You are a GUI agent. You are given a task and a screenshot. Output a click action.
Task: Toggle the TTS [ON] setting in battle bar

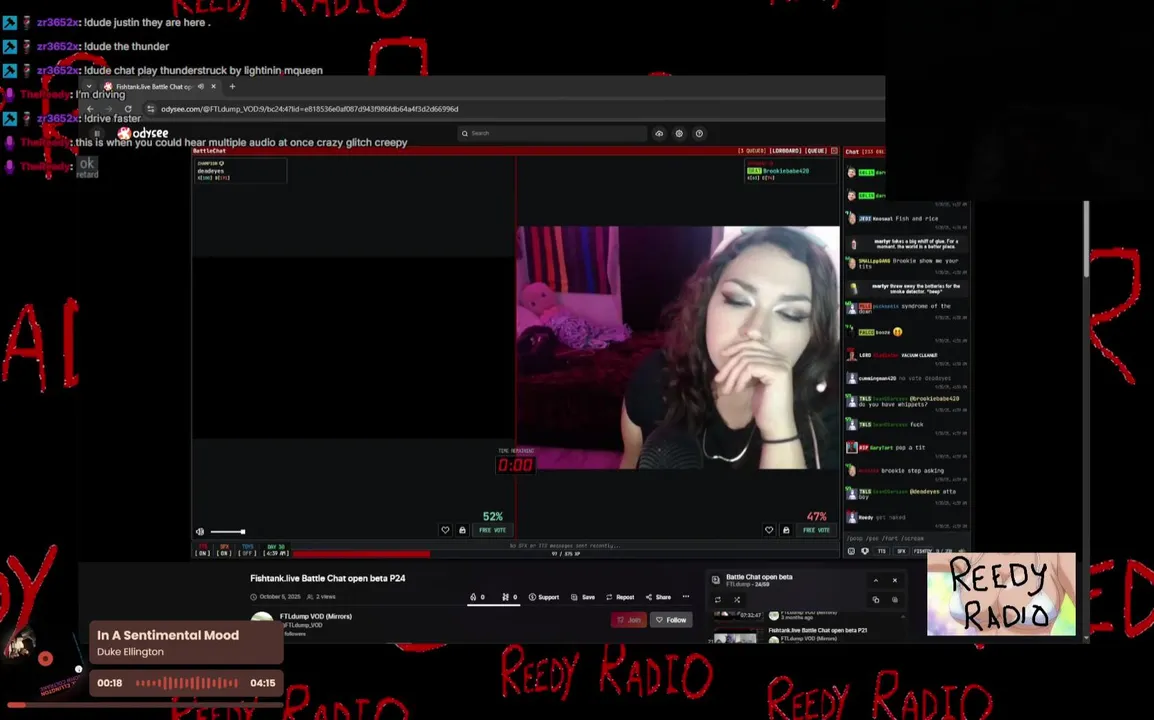coord(202,550)
